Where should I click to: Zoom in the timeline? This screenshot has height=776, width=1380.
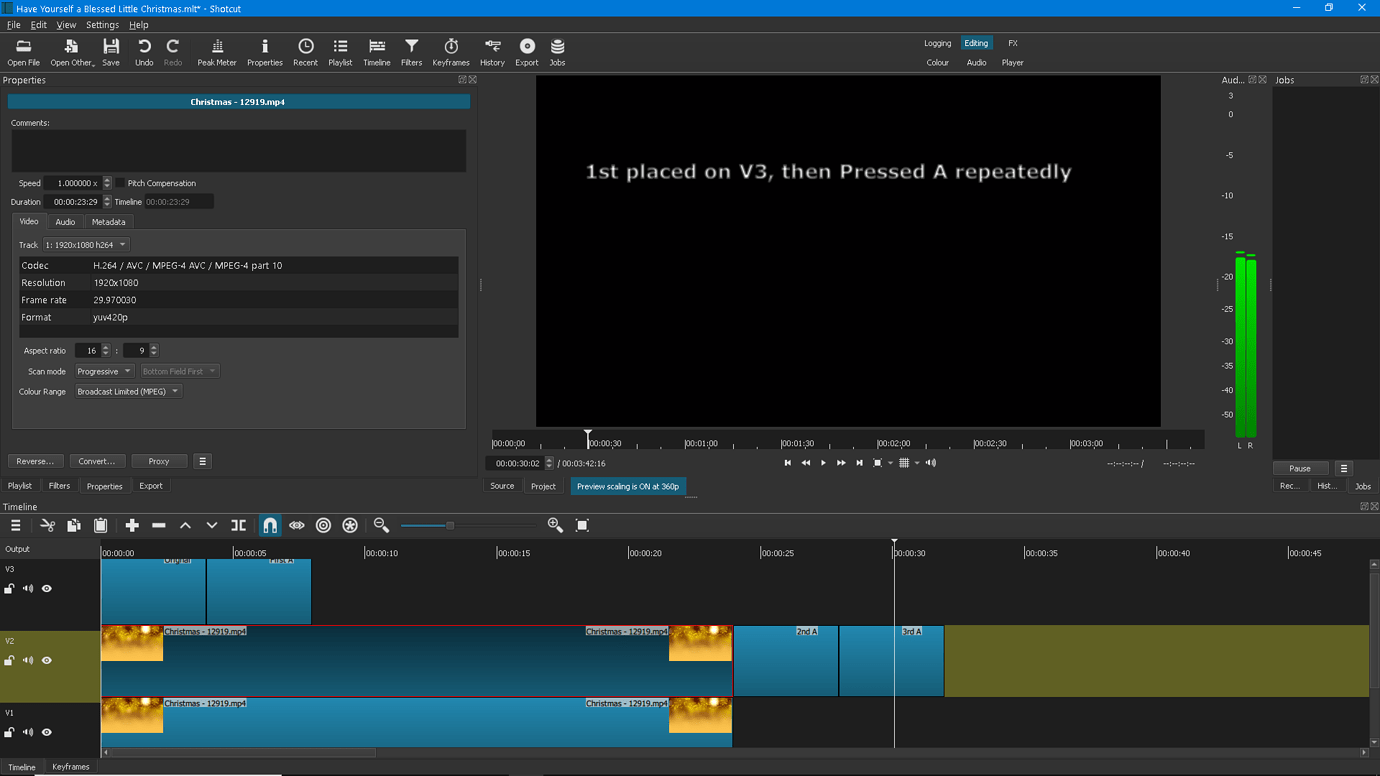click(x=555, y=526)
